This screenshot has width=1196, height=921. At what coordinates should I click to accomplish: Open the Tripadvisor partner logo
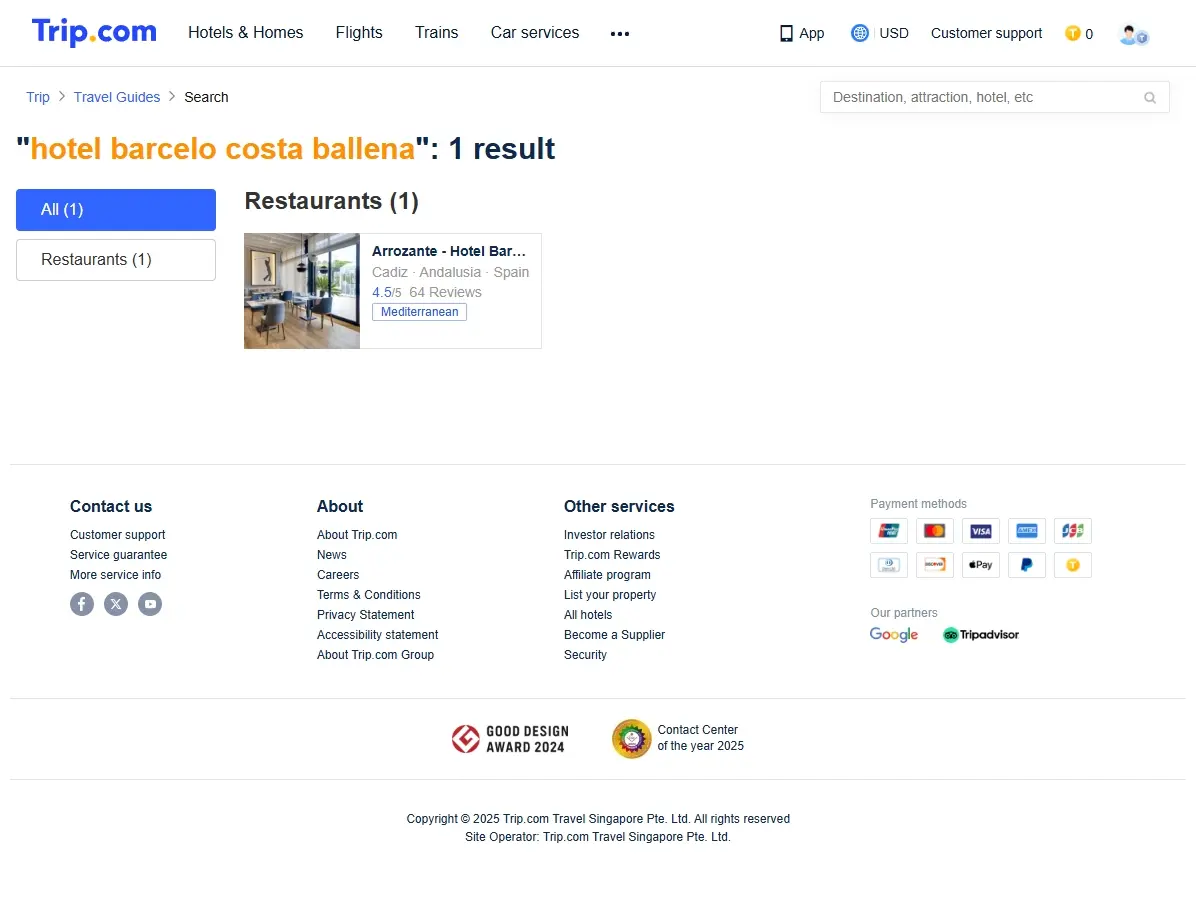(981, 635)
